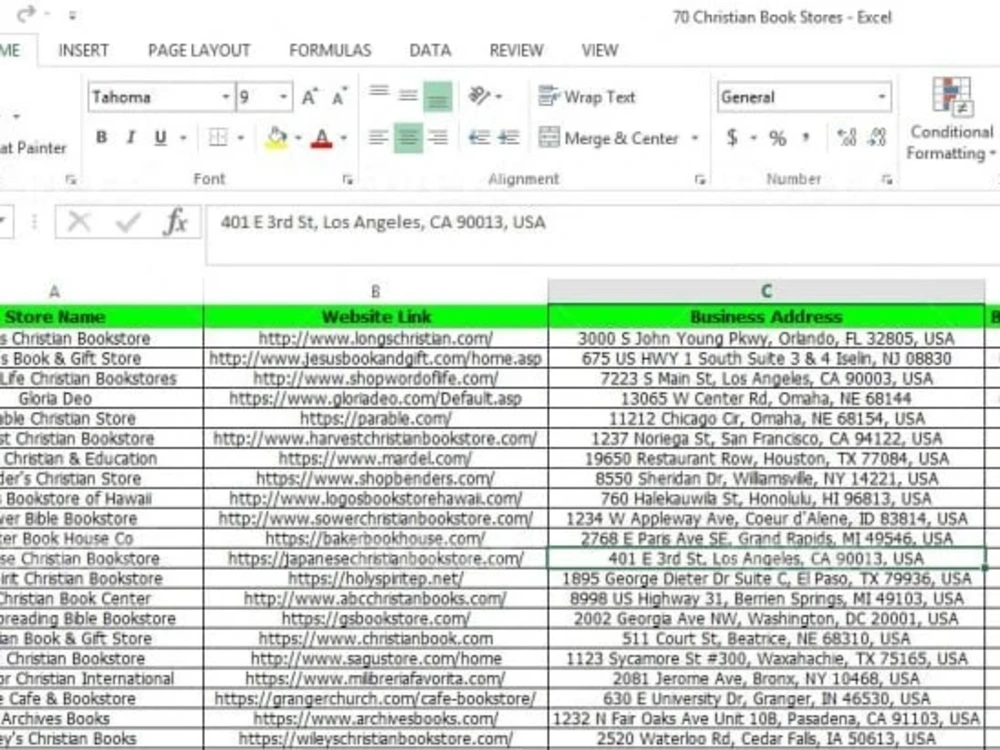Open Alignment dialog launcher icon
The width and height of the screenshot is (1000, 750).
700,180
